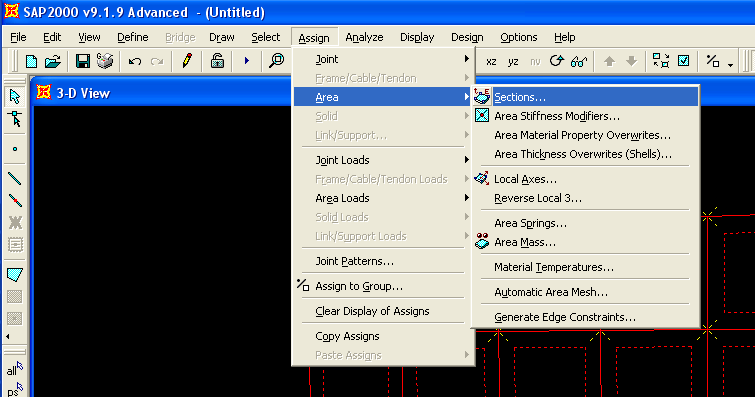Toggle the Lock/Unlock Model padlock icon
755x397 pixels.
click(x=217, y=61)
